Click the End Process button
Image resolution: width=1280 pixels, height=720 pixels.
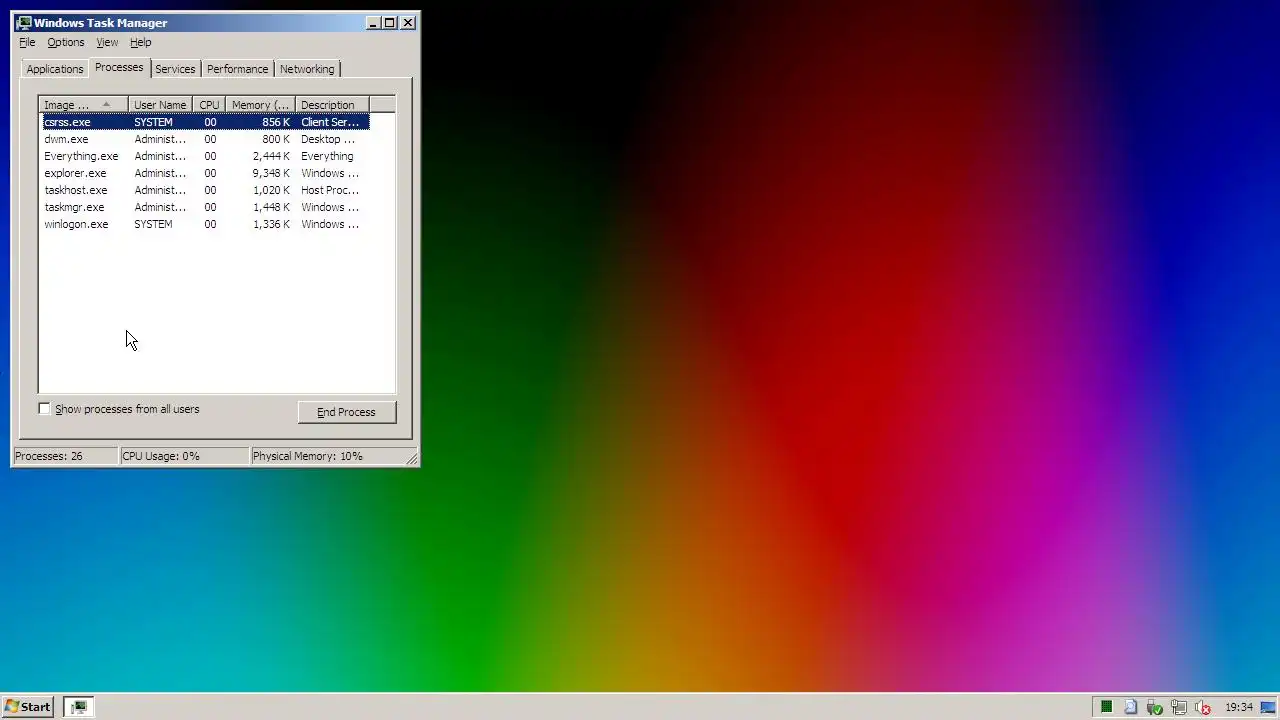point(346,412)
